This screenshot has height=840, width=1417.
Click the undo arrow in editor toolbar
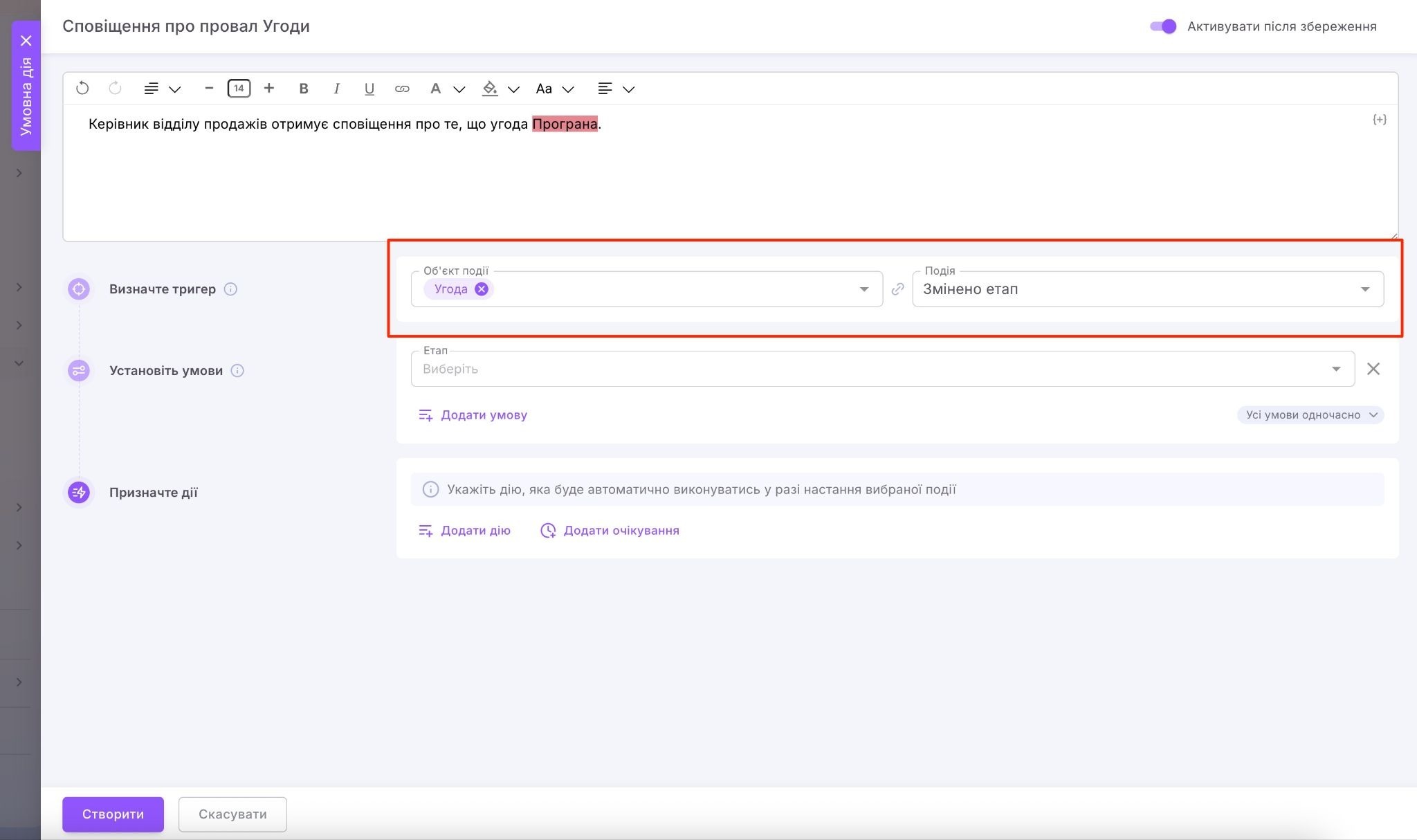tap(82, 89)
